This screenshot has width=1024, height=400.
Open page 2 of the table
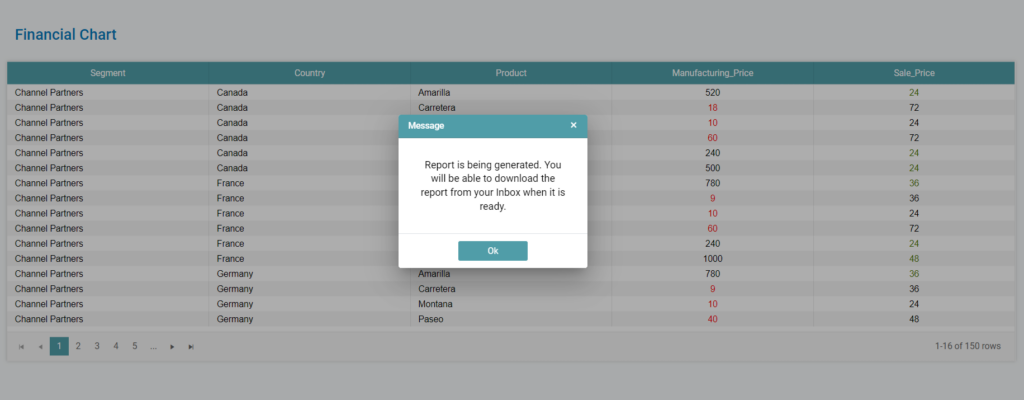78,346
